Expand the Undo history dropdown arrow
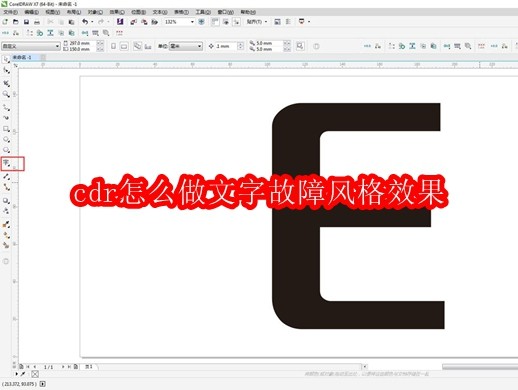 92,22
